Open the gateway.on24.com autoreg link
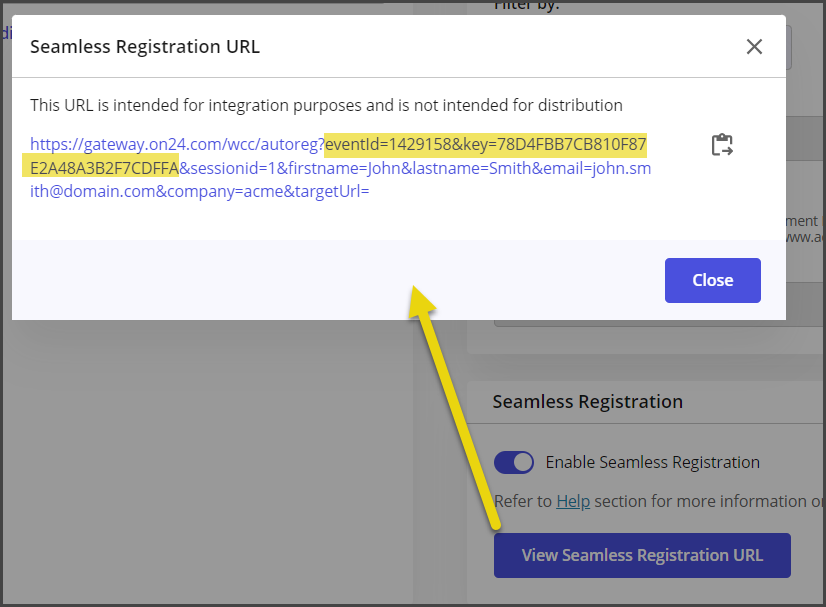The width and height of the screenshot is (826, 607). coord(176,144)
